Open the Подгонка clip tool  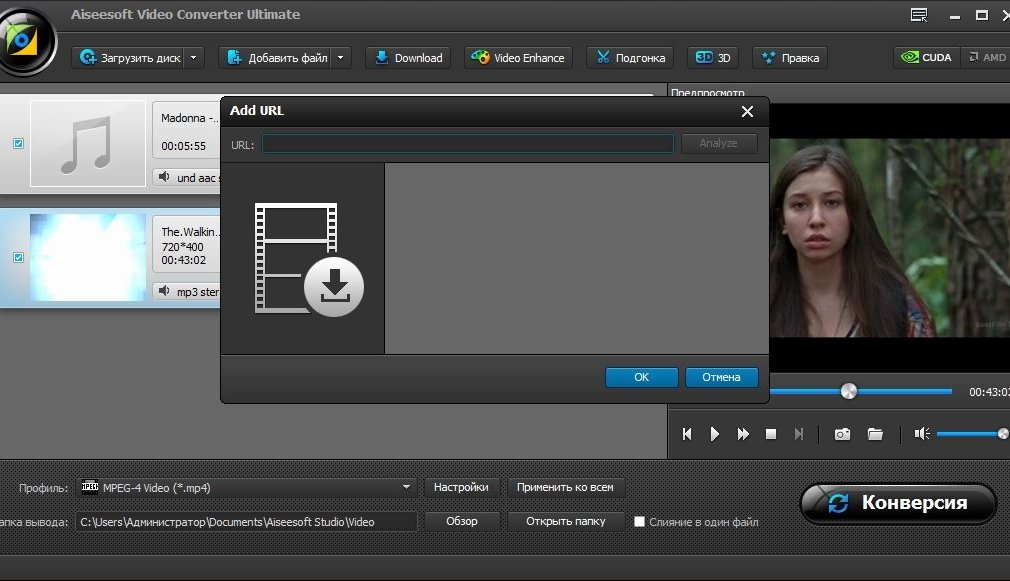pyautogui.click(x=630, y=58)
